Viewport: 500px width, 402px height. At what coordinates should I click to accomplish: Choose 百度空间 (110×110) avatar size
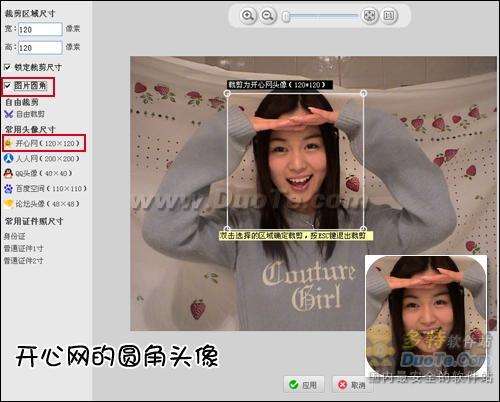[45, 189]
